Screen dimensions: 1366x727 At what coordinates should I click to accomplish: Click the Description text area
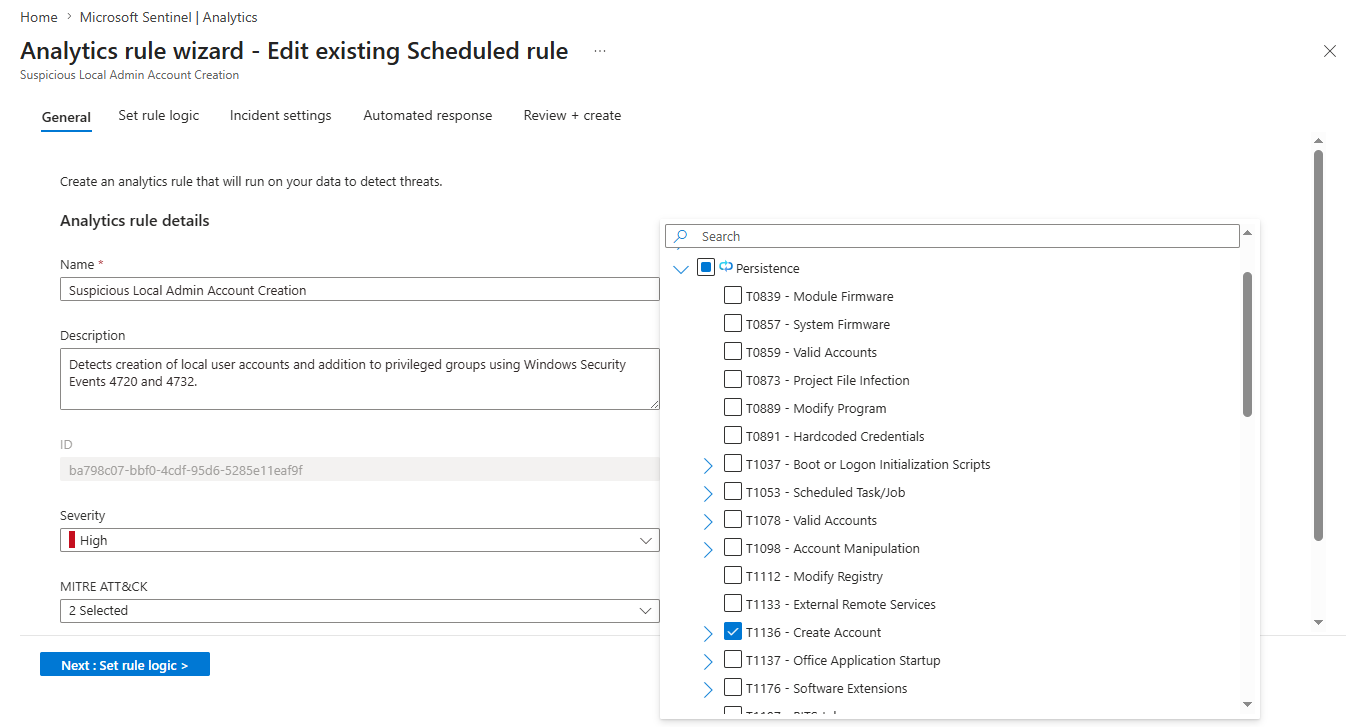tap(360, 379)
